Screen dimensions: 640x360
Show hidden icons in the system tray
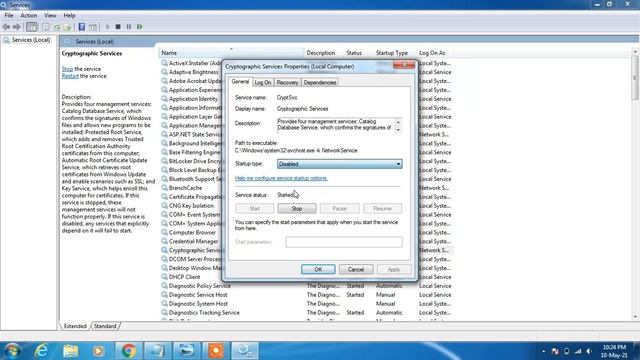click(543, 351)
